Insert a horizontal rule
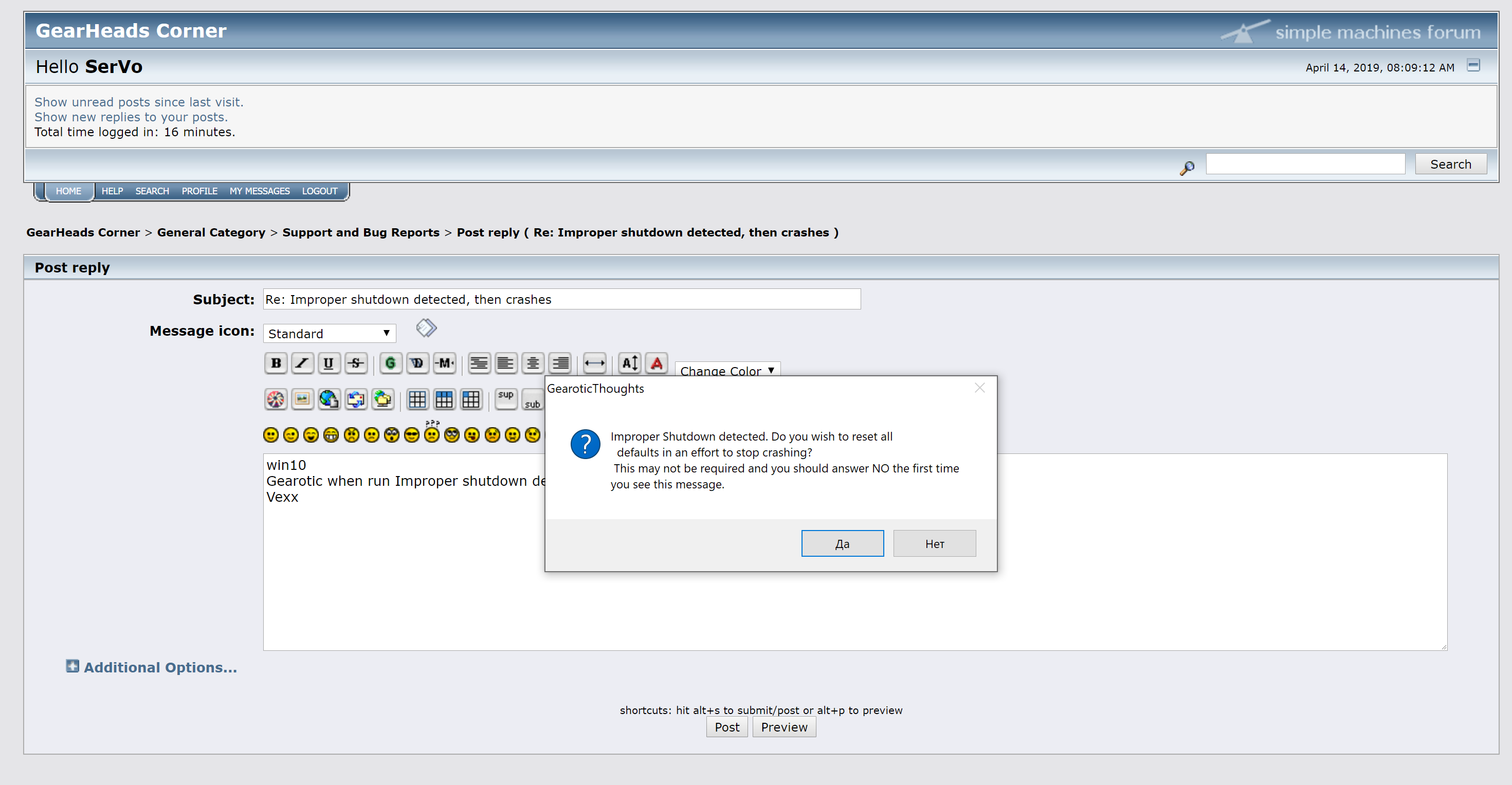 [x=594, y=363]
